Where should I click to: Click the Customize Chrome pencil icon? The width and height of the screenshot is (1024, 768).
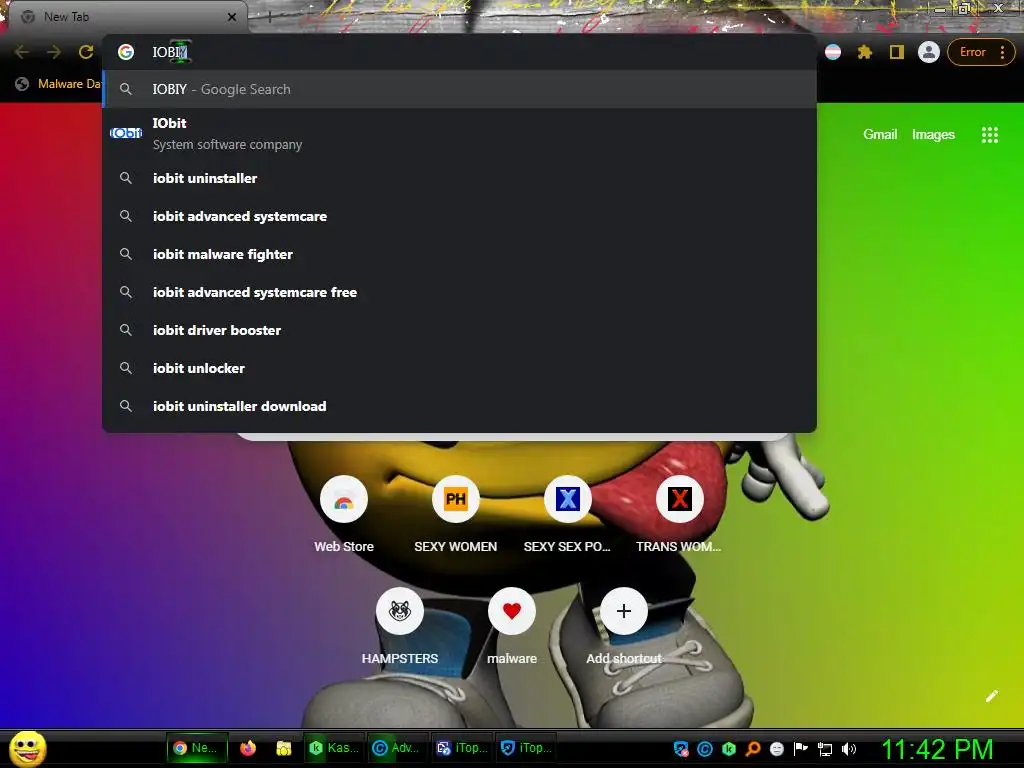[991, 696]
